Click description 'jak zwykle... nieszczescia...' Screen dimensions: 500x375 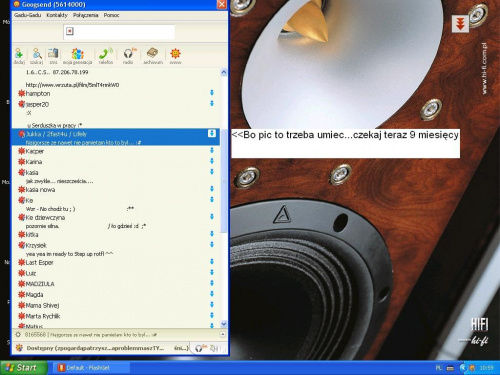[x=59, y=181]
